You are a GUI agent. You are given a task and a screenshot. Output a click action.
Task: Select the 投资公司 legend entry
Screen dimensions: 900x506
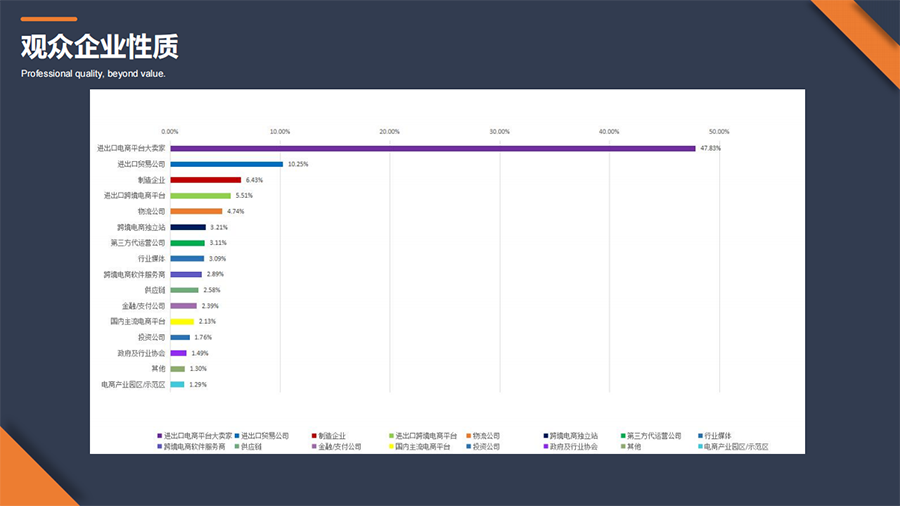pos(486,446)
